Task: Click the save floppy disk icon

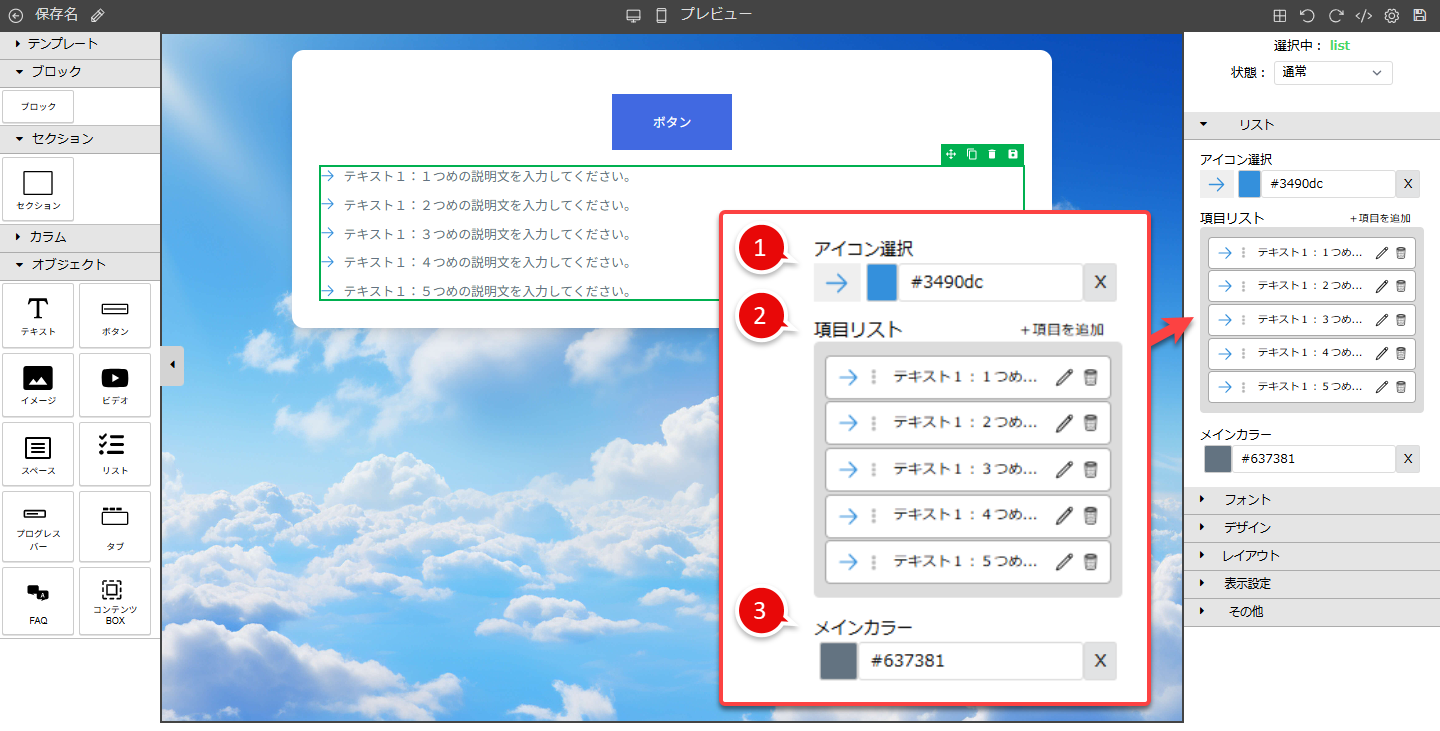Action: (1419, 16)
